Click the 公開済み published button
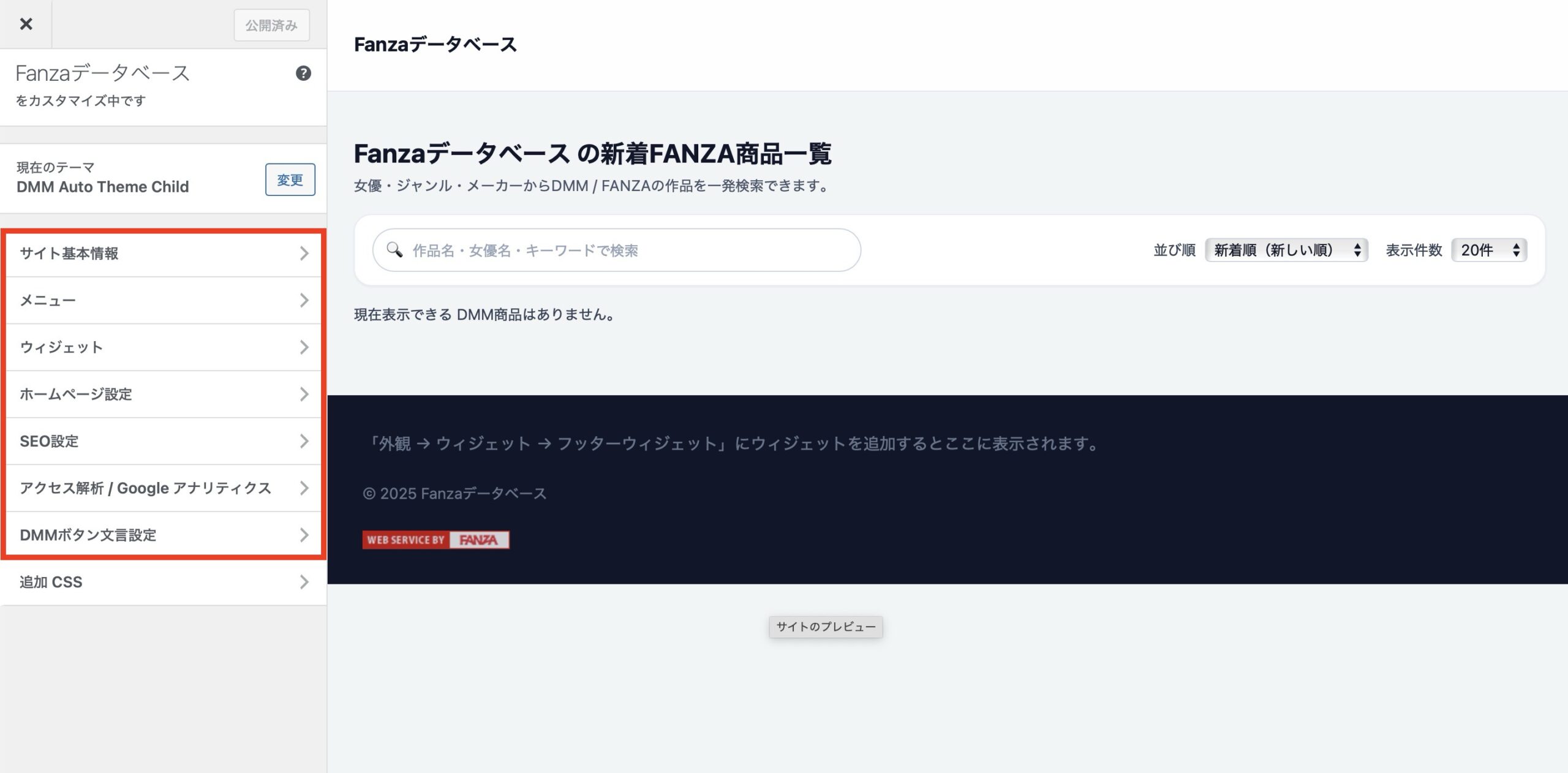The height and width of the screenshot is (773, 1568). coord(271,25)
